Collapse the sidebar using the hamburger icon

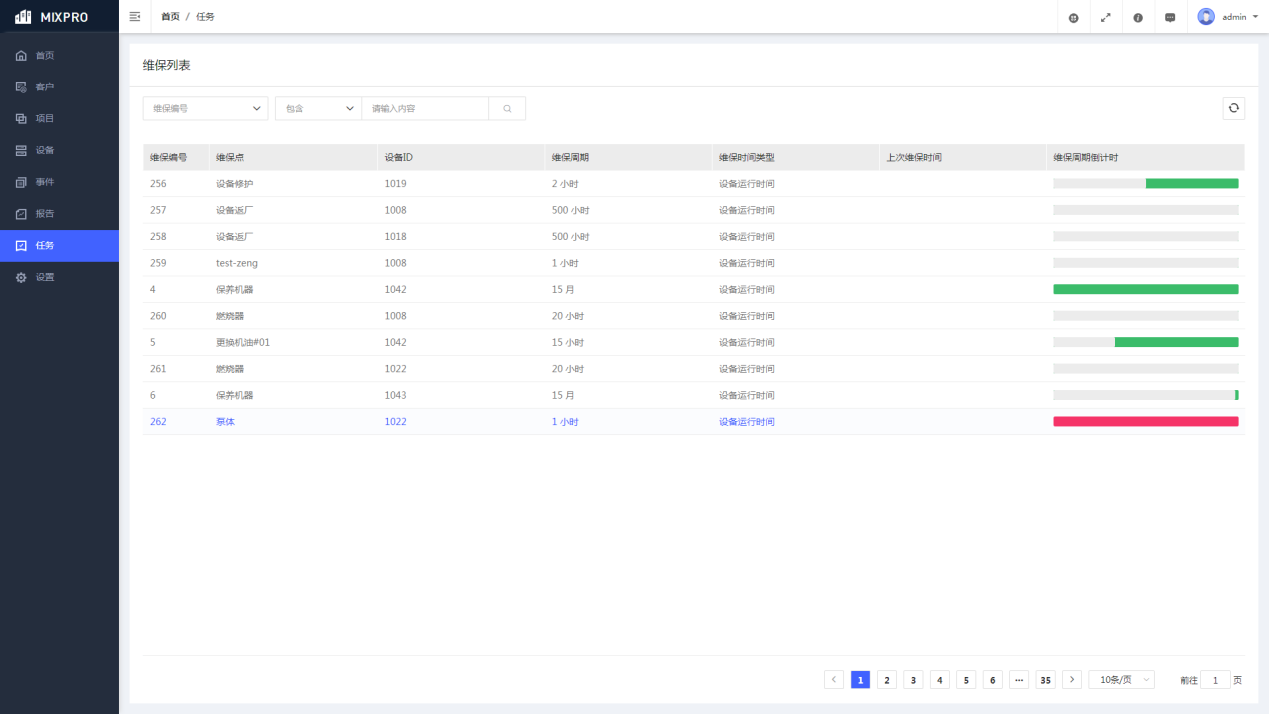[x=135, y=17]
